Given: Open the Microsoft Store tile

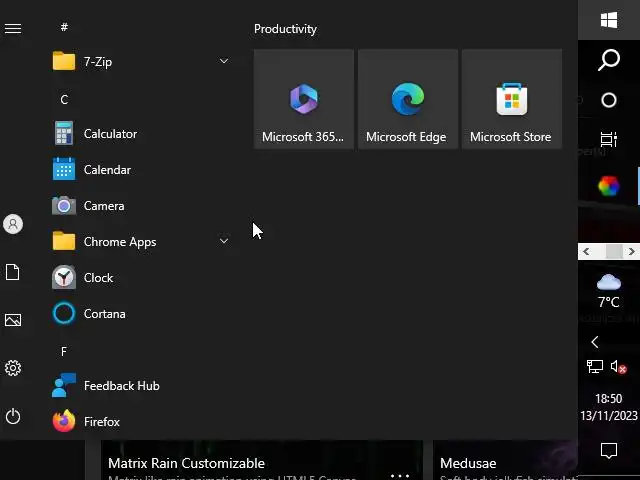Looking at the screenshot, I should point(512,99).
